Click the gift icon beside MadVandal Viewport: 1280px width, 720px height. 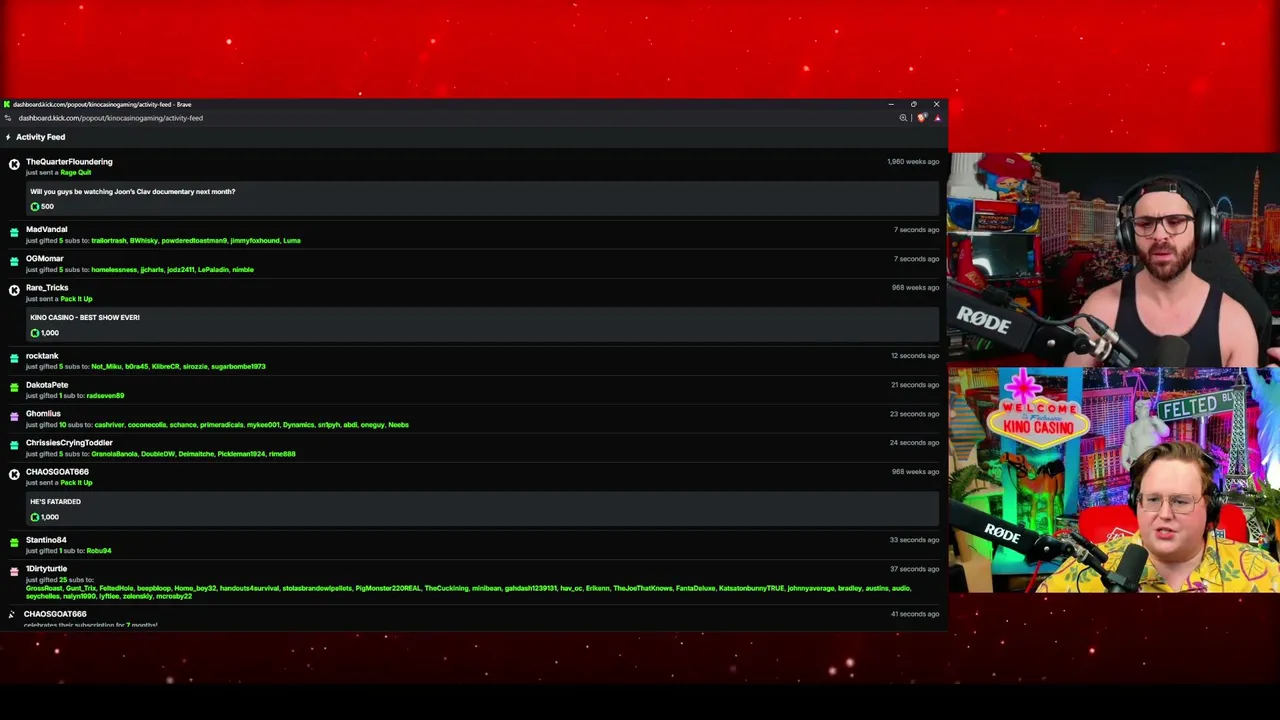(14, 232)
